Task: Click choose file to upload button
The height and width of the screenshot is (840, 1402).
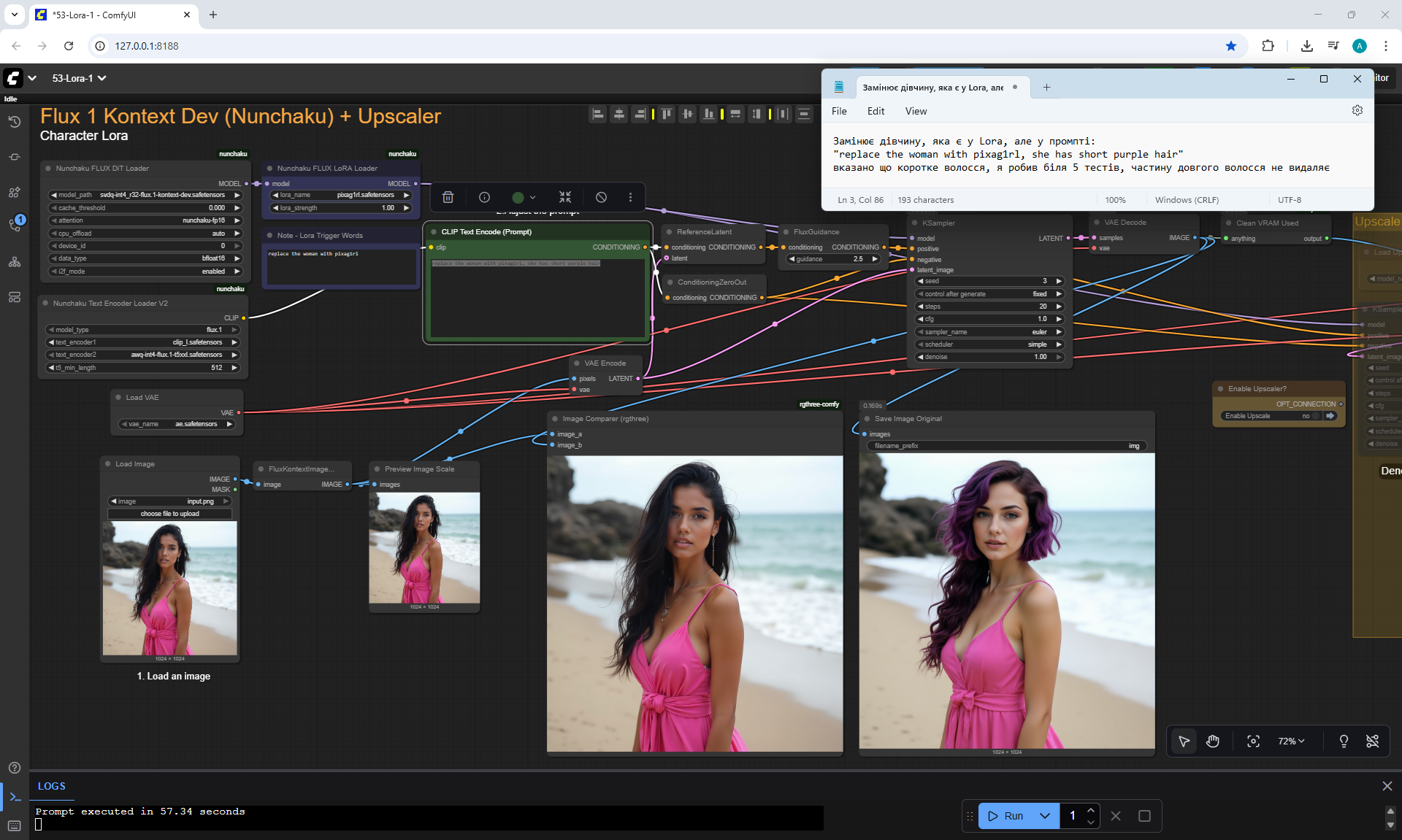Action: [x=169, y=514]
